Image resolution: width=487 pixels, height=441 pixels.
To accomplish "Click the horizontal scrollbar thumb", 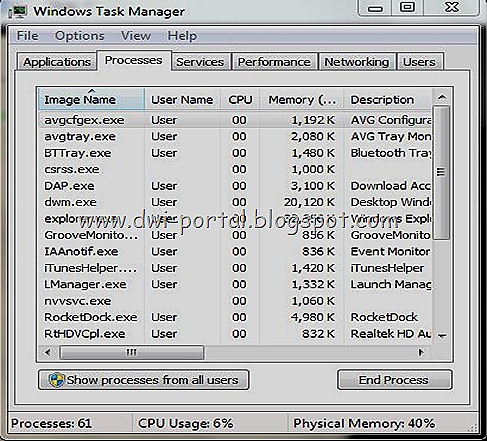I will pos(131,352).
